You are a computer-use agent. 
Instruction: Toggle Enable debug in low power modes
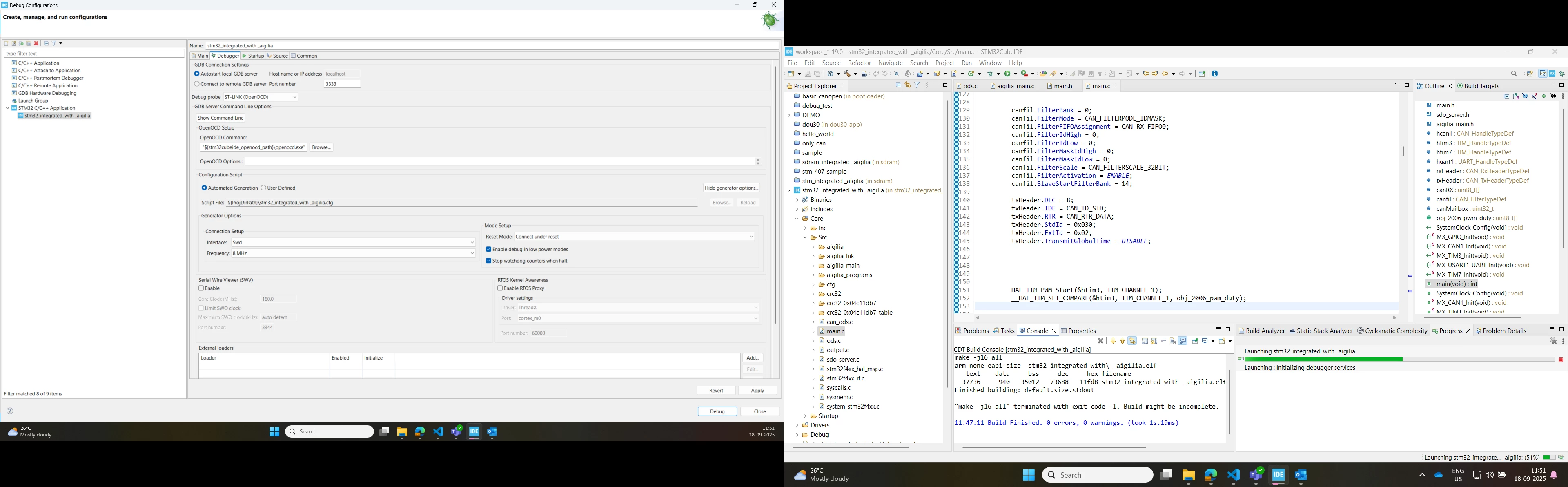pos(488,250)
